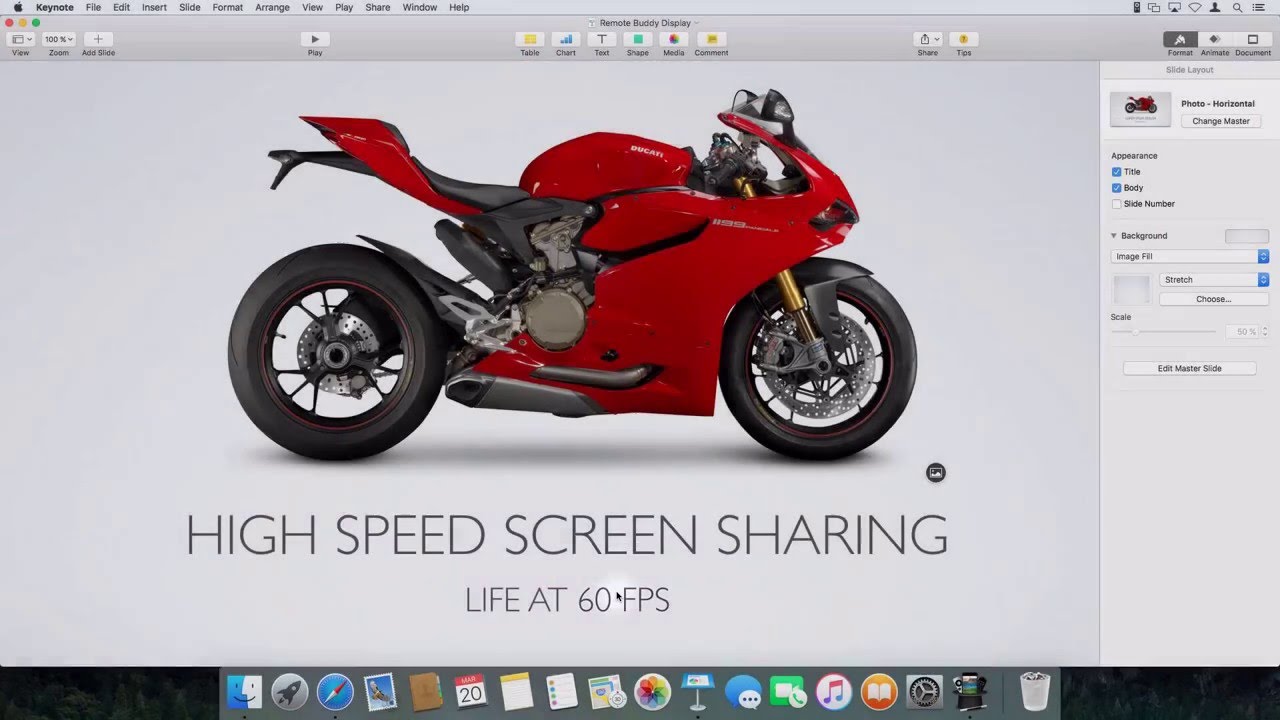Image resolution: width=1280 pixels, height=720 pixels.
Task: Open Spotlight search in menu bar
Action: [x=1238, y=7]
